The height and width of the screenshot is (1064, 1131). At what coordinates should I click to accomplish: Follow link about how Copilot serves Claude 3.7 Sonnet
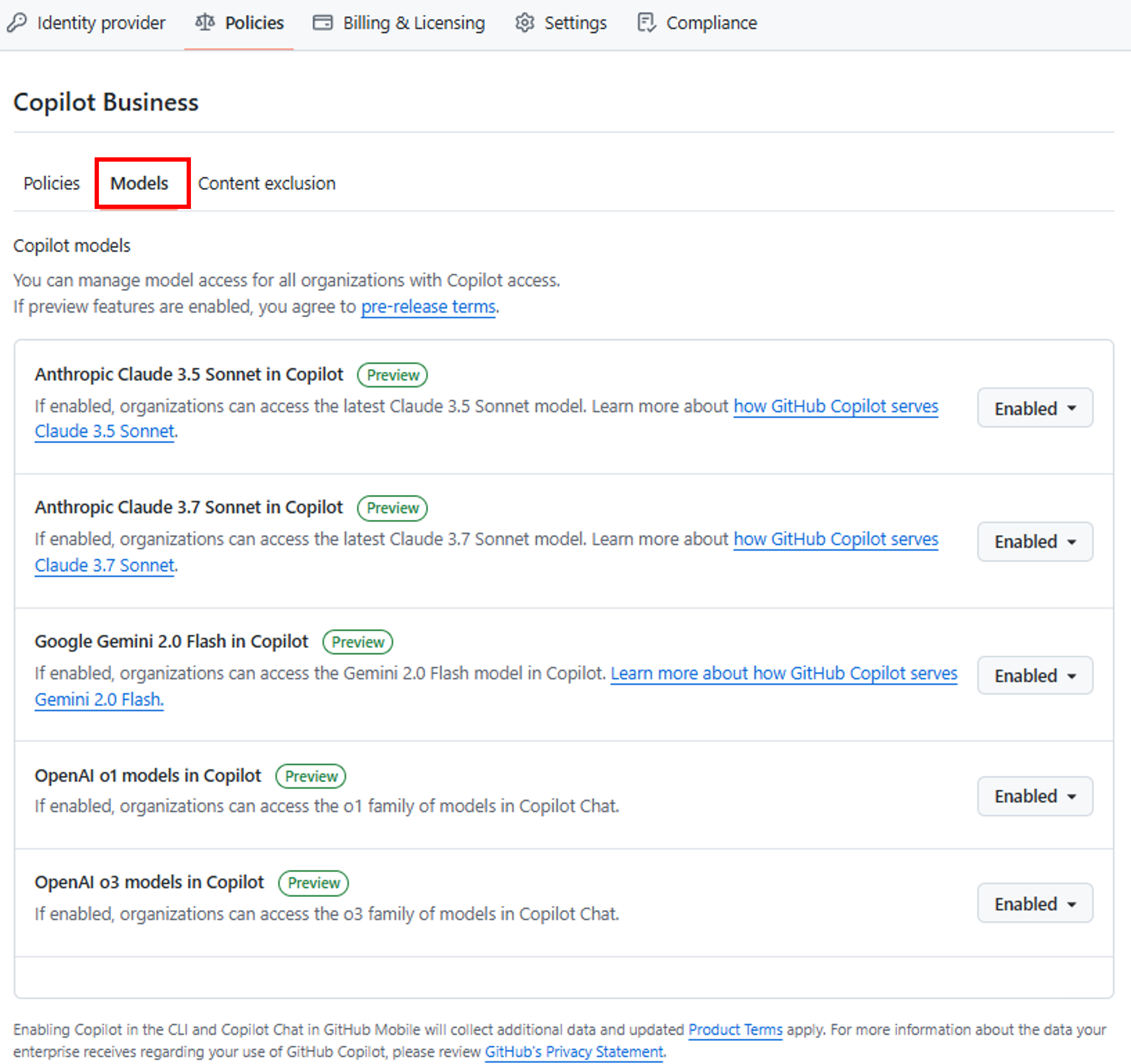click(x=835, y=539)
